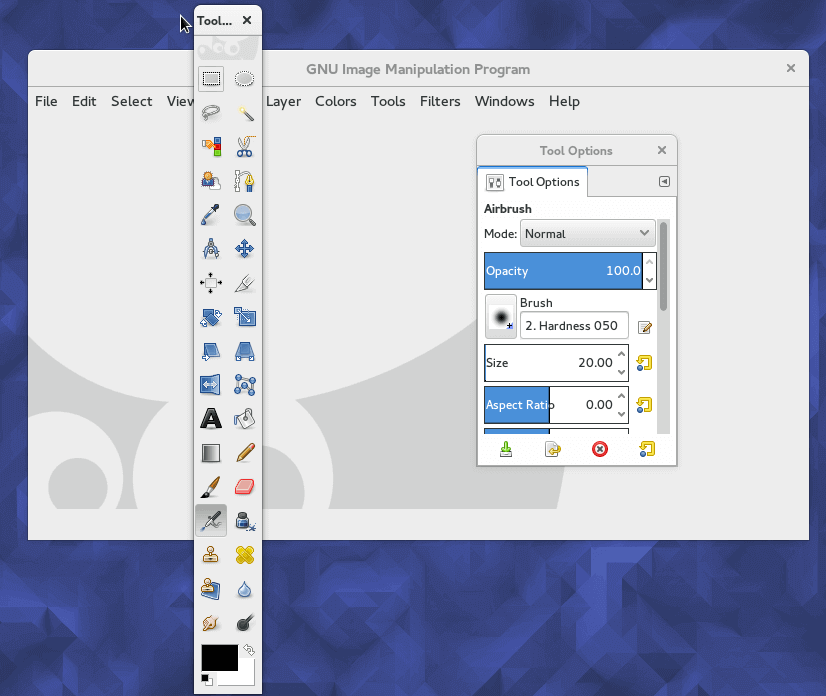Screen dimensions: 826x696
Task: Reset brush size to native size
Action: coord(644,363)
